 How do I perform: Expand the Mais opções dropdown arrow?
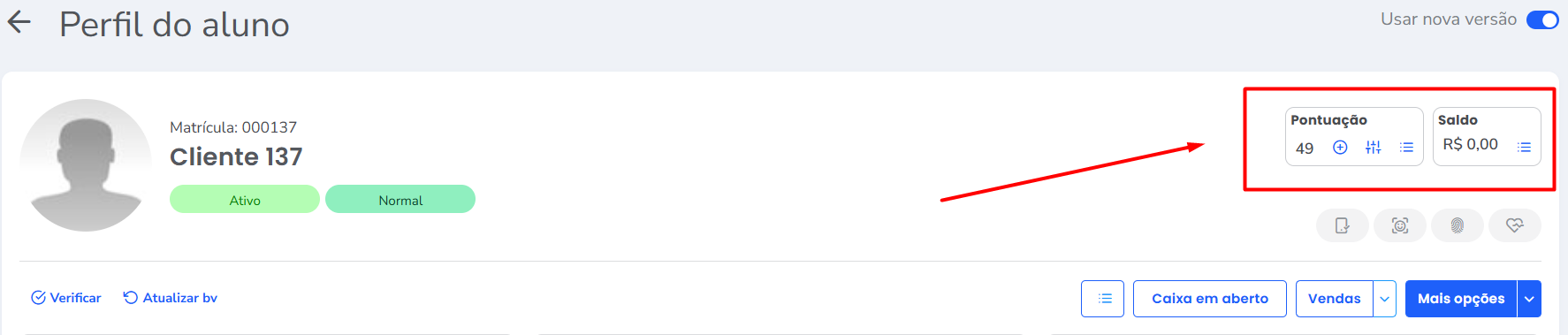click(x=1529, y=299)
